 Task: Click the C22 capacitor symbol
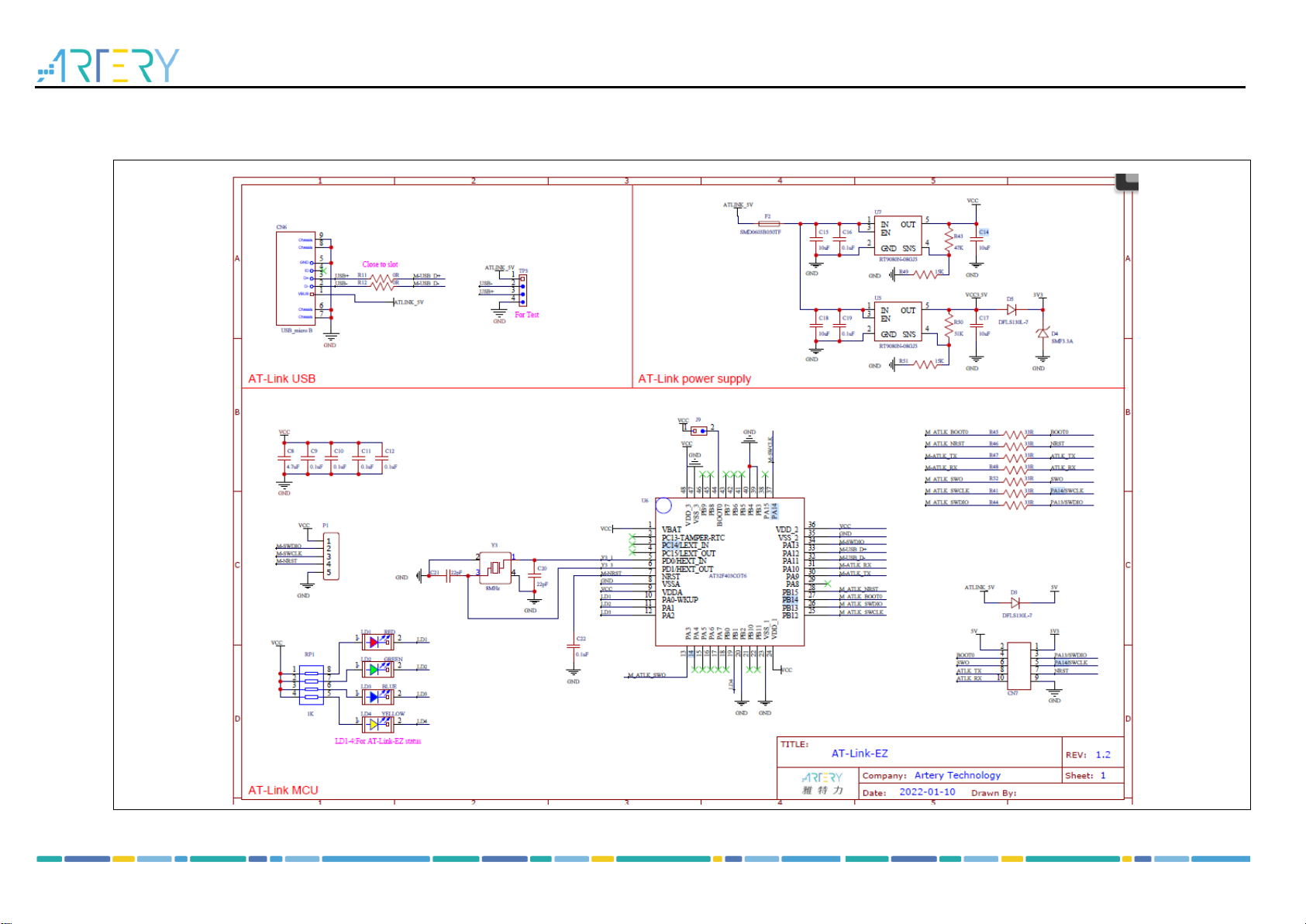pyautogui.click(x=574, y=646)
